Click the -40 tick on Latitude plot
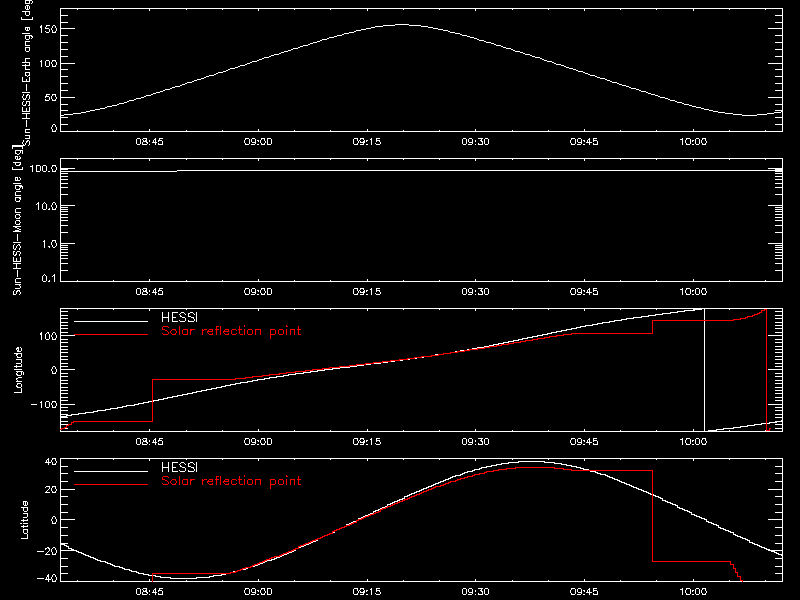The image size is (800, 600). (47, 579)
